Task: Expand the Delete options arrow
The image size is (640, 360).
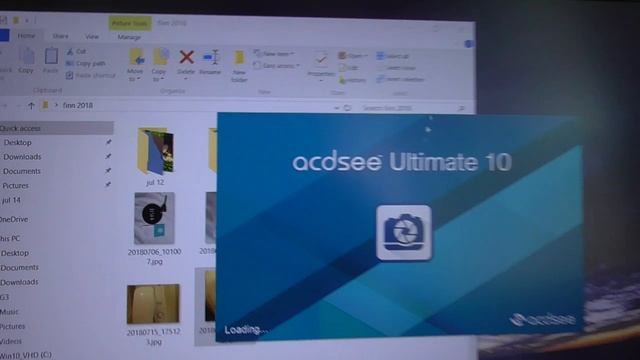Action: point(186,79)
